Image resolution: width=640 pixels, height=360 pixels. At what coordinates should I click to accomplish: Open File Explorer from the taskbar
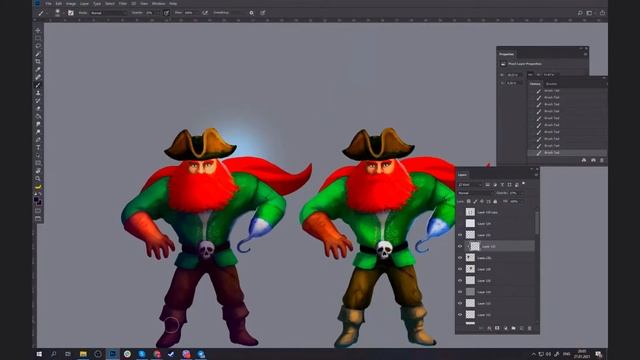[x=83, y=354]
